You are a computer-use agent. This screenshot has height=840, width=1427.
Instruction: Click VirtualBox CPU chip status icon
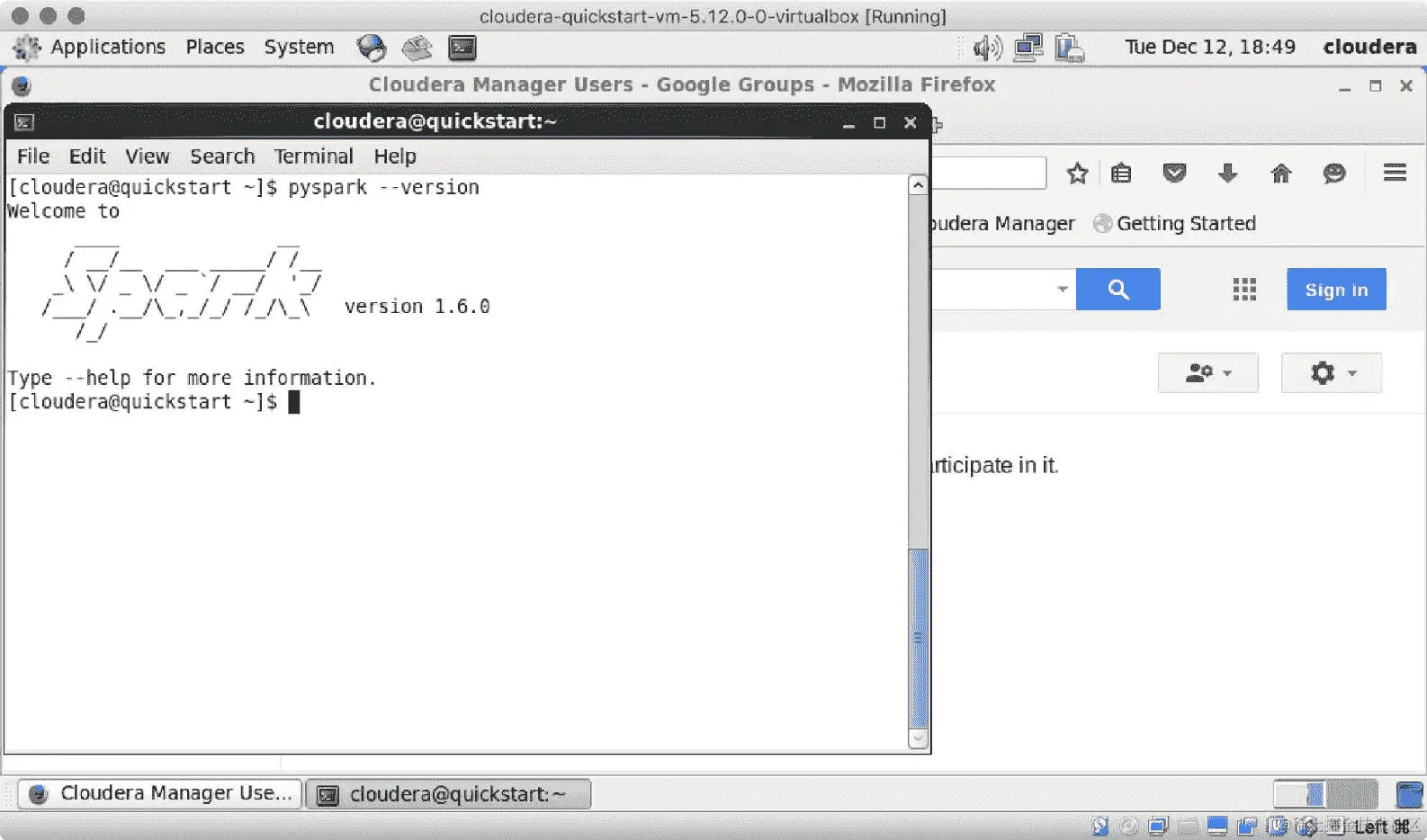(1276, 825)
